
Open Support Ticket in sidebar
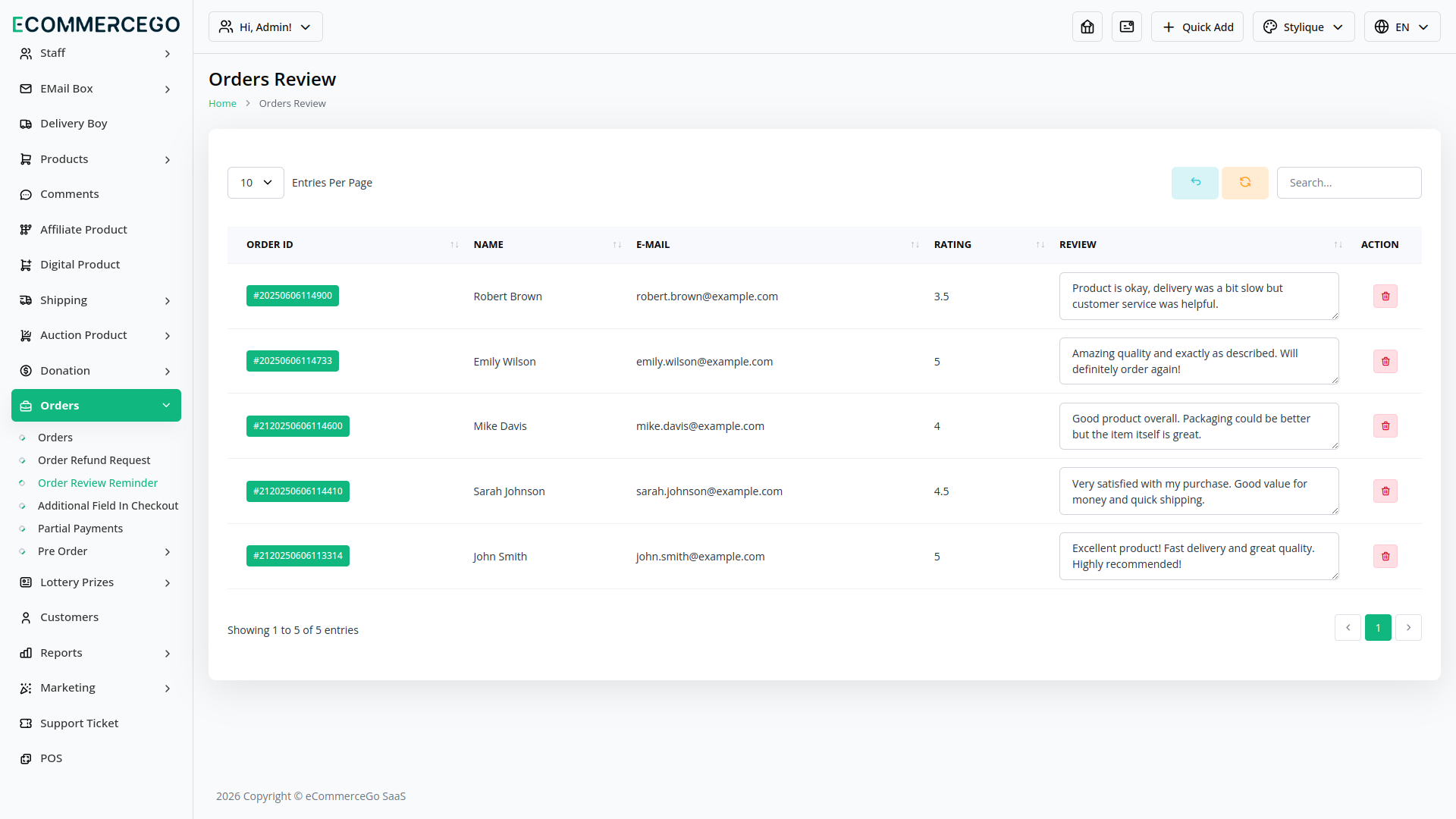point(96,723)
